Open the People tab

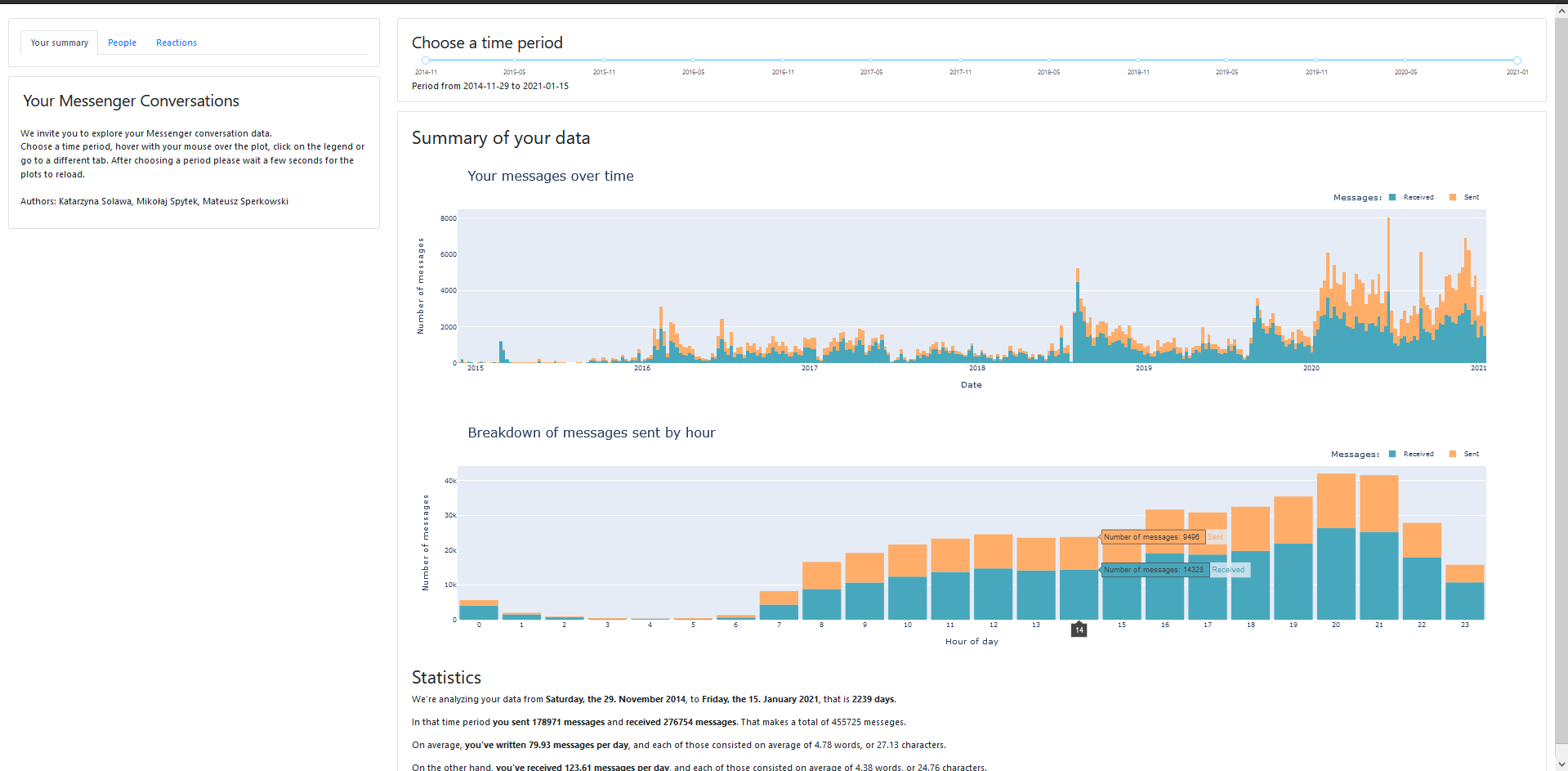(122, 43)
